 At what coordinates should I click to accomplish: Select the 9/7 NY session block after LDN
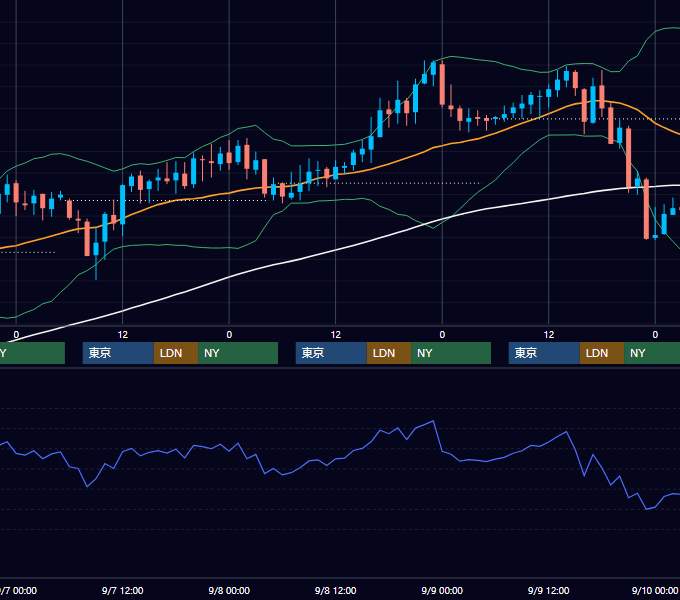[238, 353]
